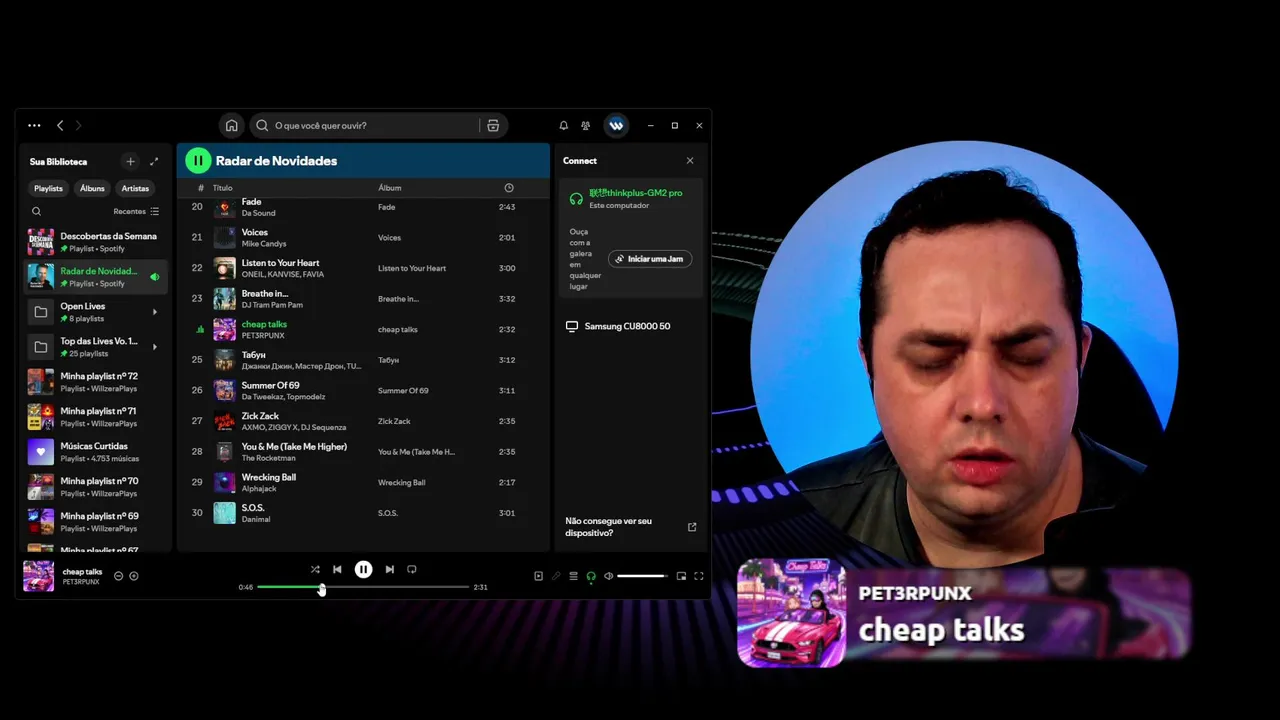
Task: Adjust the volume slider
Action: click(642, 576)
